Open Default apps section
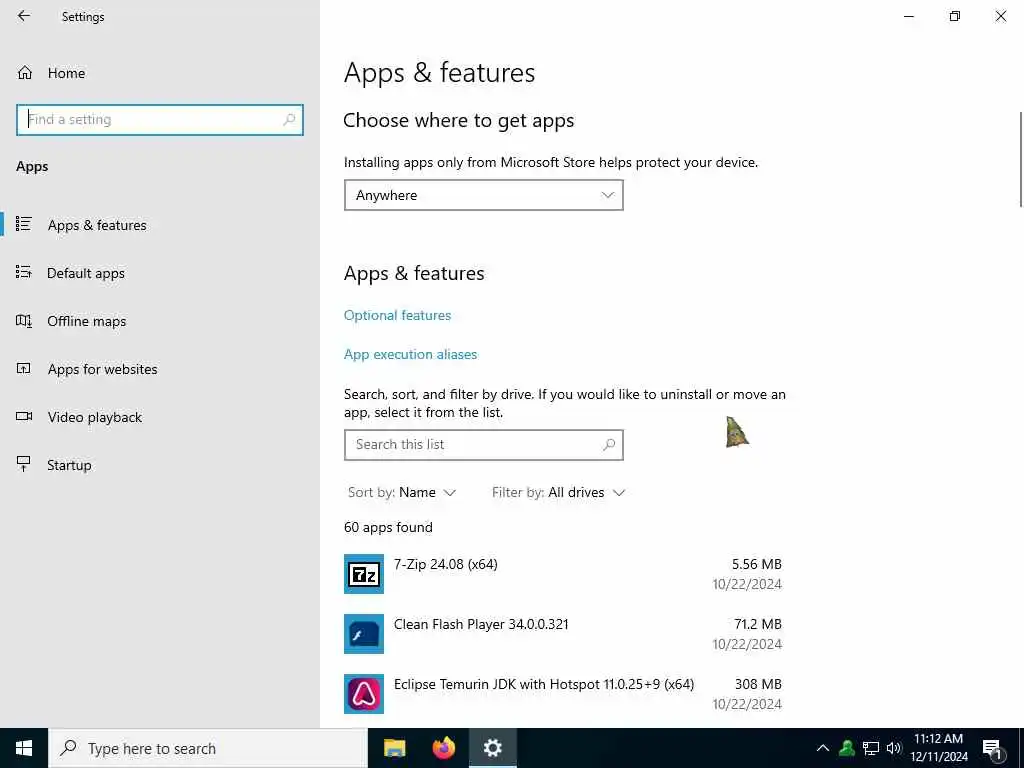Viewport: 1024px width, 768px height. [86, 273]
